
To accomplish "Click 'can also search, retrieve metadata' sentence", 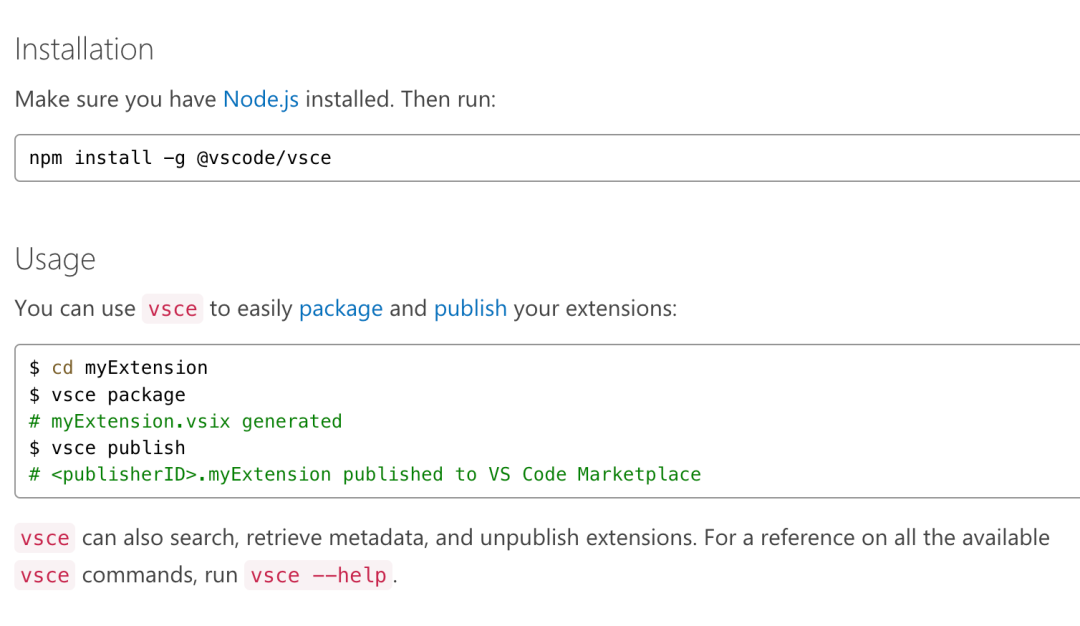I will (x=565, y=538).
